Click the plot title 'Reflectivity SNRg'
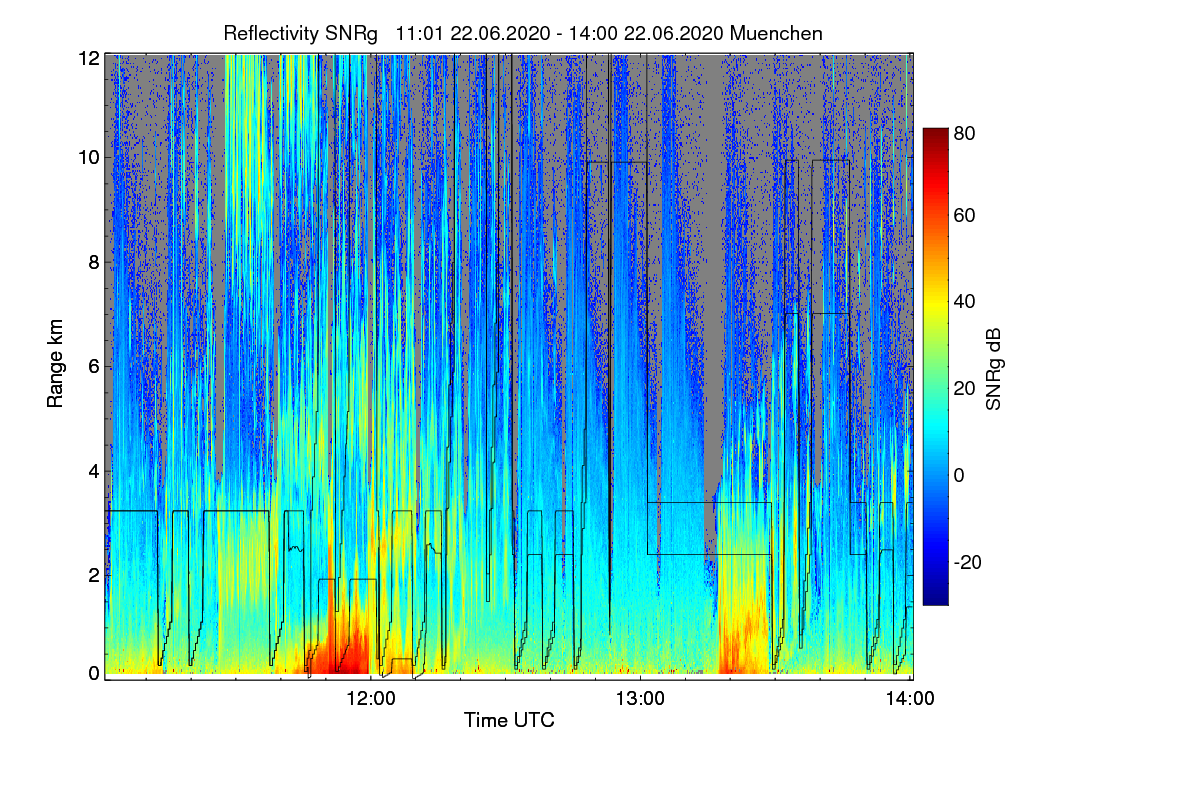The height and width of the screenshot is (800, 1200). pos(301,33)
